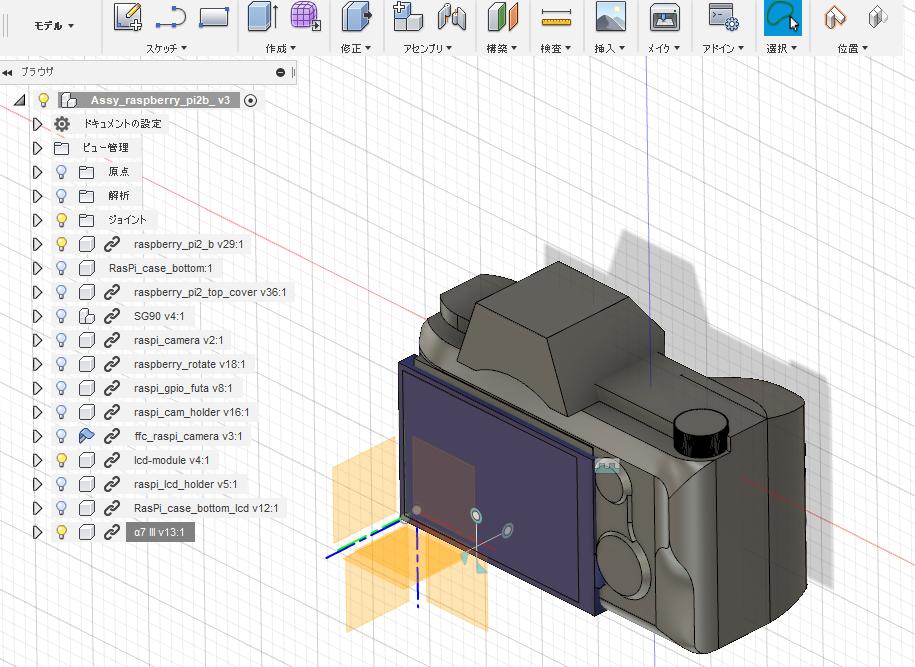Open the 検査 menu
The height and width of the screenshot is (667, 915).
556,48
